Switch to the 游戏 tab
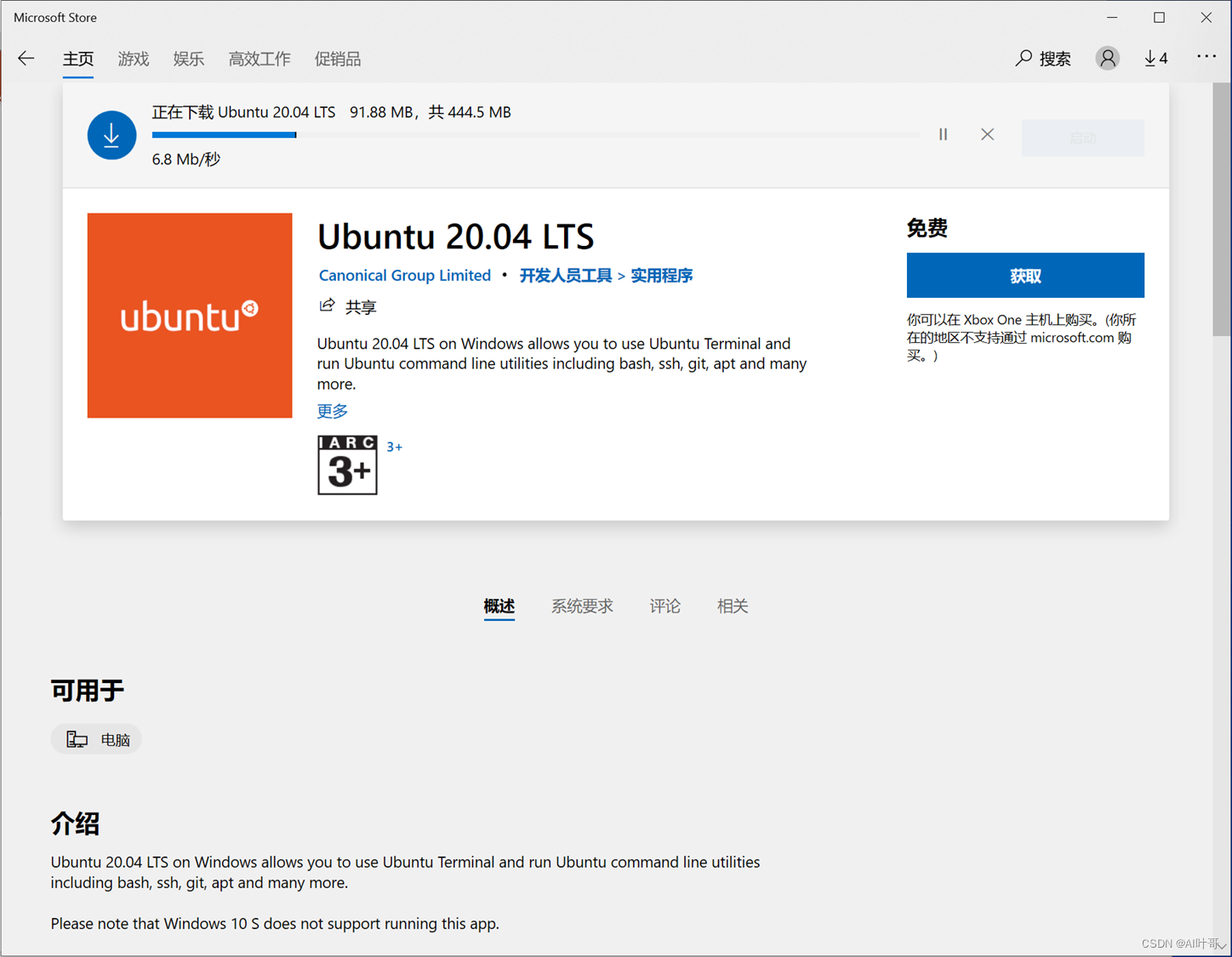 tap(134, 59)
